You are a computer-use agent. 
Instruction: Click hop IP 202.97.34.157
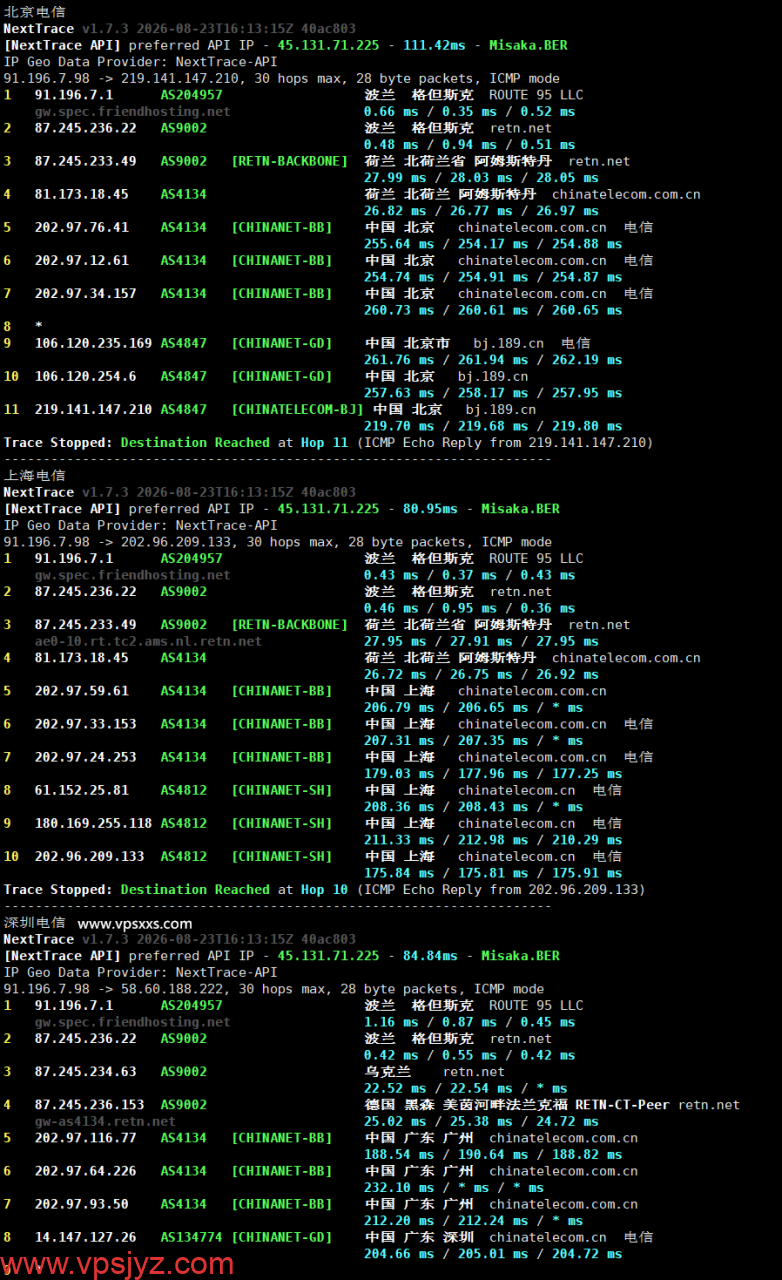pyautogui.click(x=86, y=294)
